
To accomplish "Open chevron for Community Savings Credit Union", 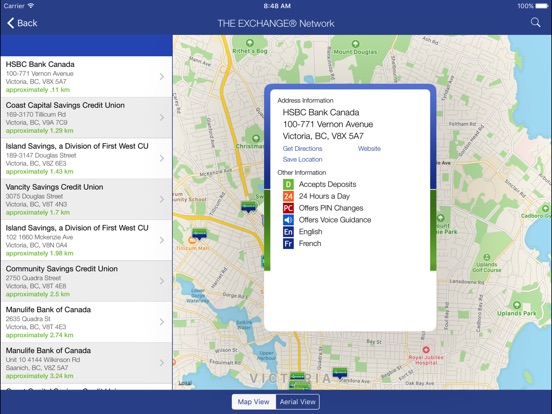I will tap(162, 281).
